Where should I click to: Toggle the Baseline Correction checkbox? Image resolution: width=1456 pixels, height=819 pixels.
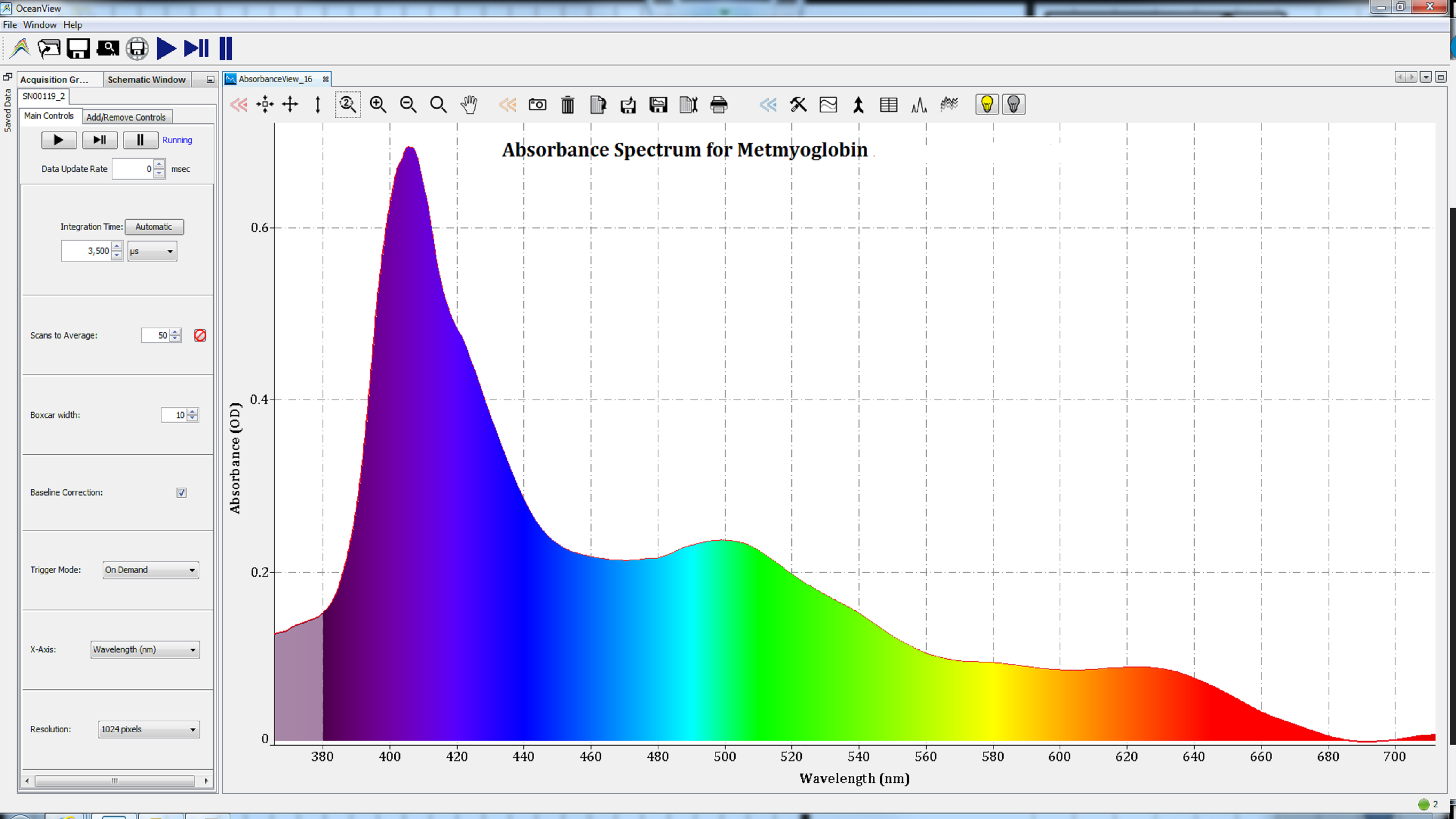pos(182,493)
